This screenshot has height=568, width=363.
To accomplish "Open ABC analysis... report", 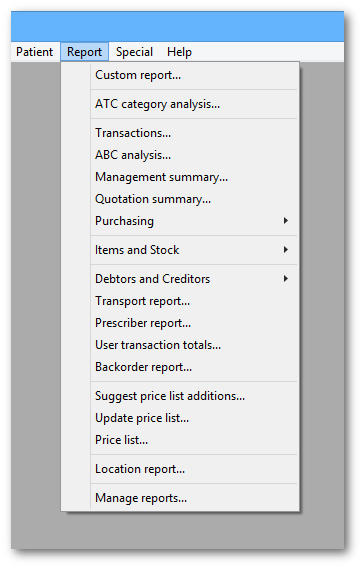I will (x=180, y=155).
